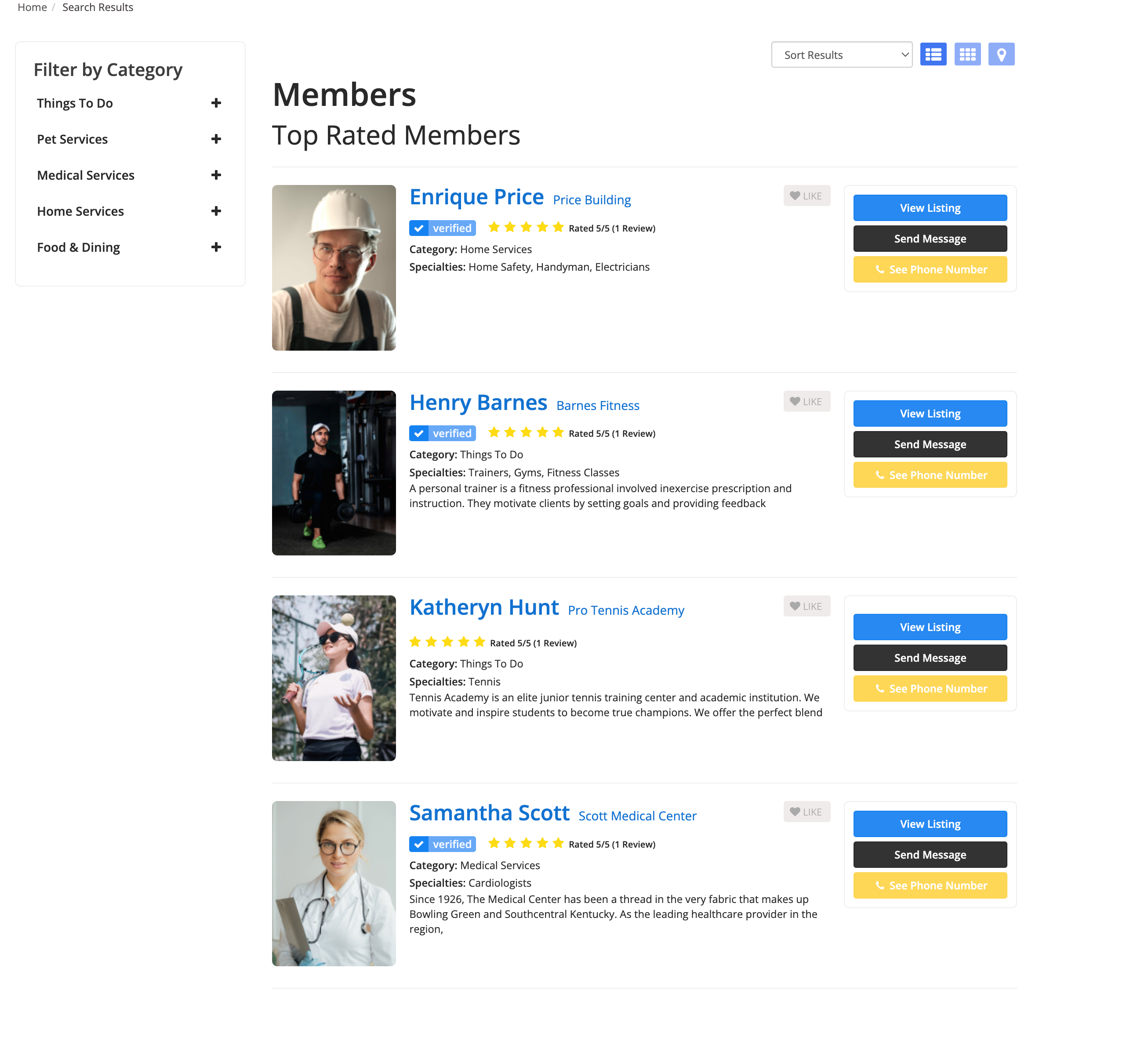
Task: Open Katheryn Hunt's profile photo
Action: click(334, 678)
